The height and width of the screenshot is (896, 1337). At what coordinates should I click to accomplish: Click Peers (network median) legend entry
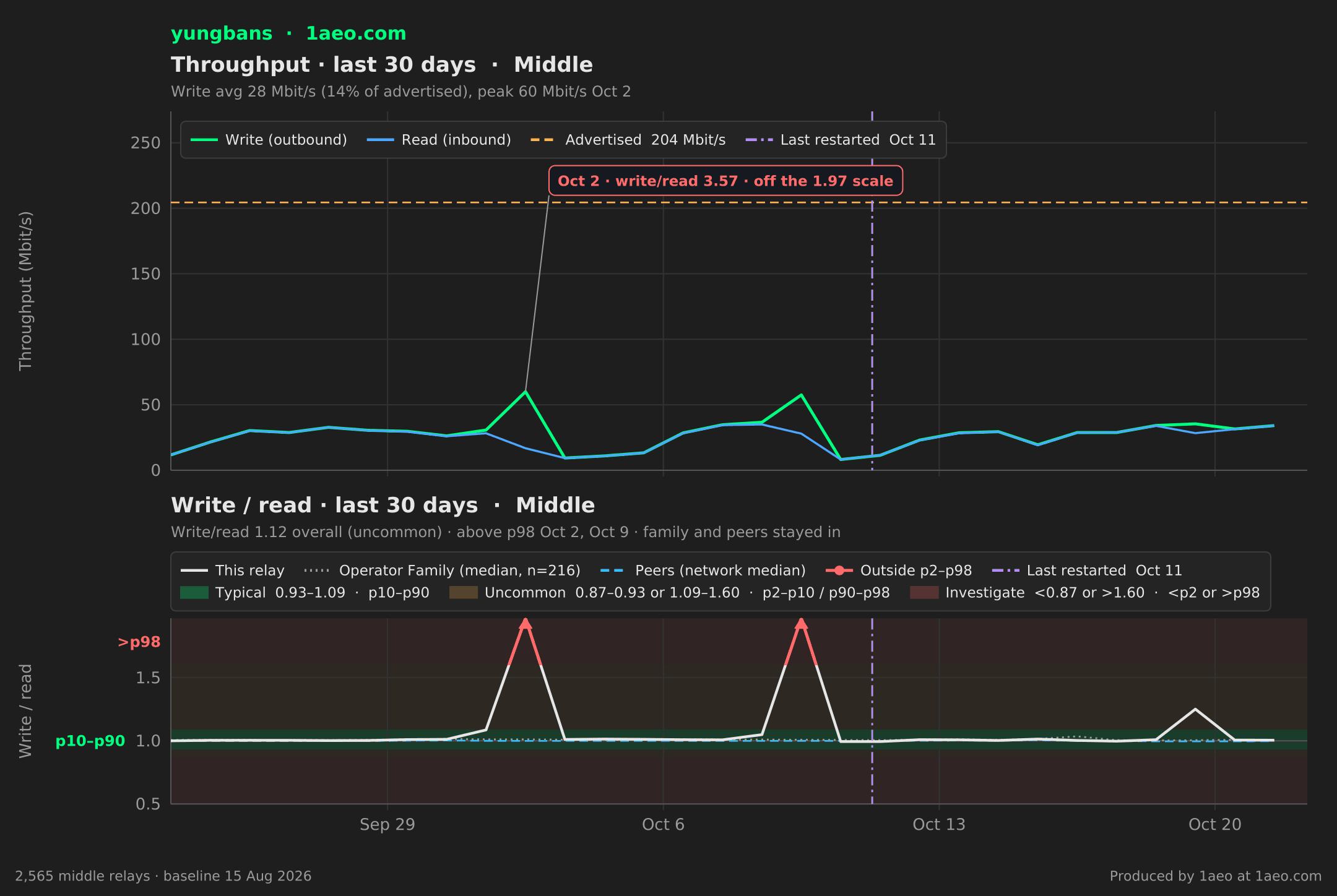click(703, 571)
